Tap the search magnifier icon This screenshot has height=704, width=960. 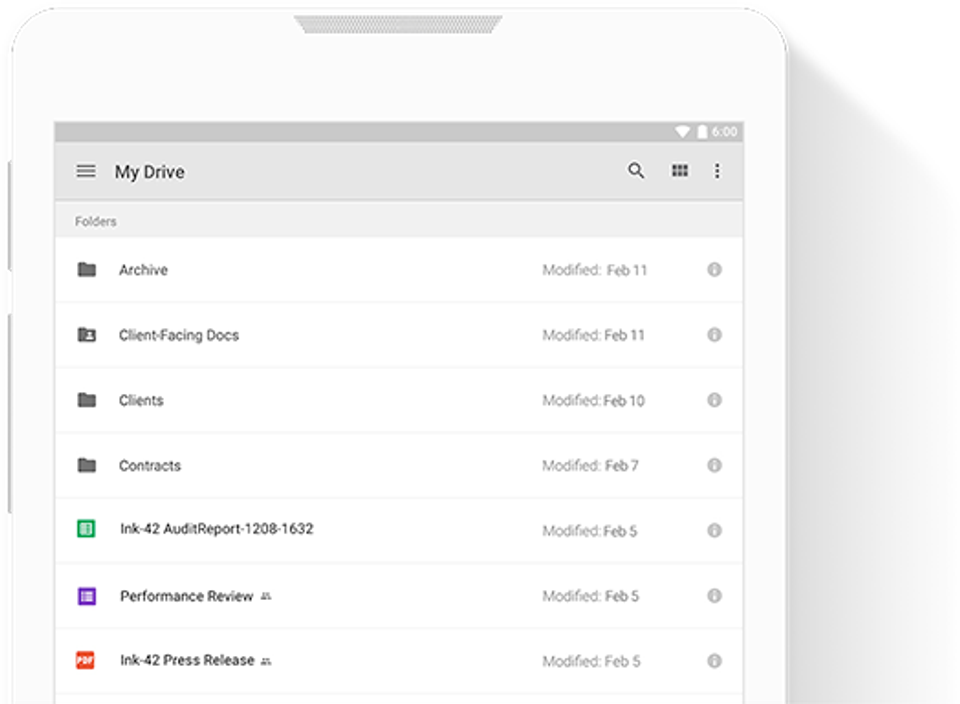[x=636, y=171]
